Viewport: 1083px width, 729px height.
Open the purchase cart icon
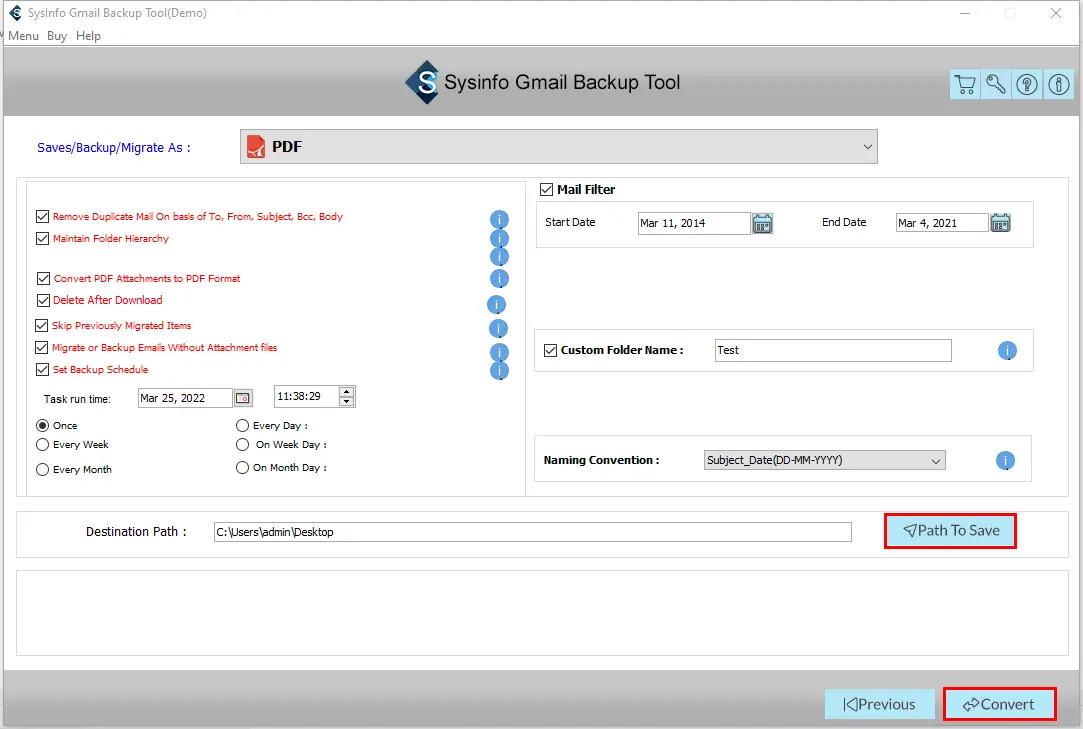pos(963,84)
